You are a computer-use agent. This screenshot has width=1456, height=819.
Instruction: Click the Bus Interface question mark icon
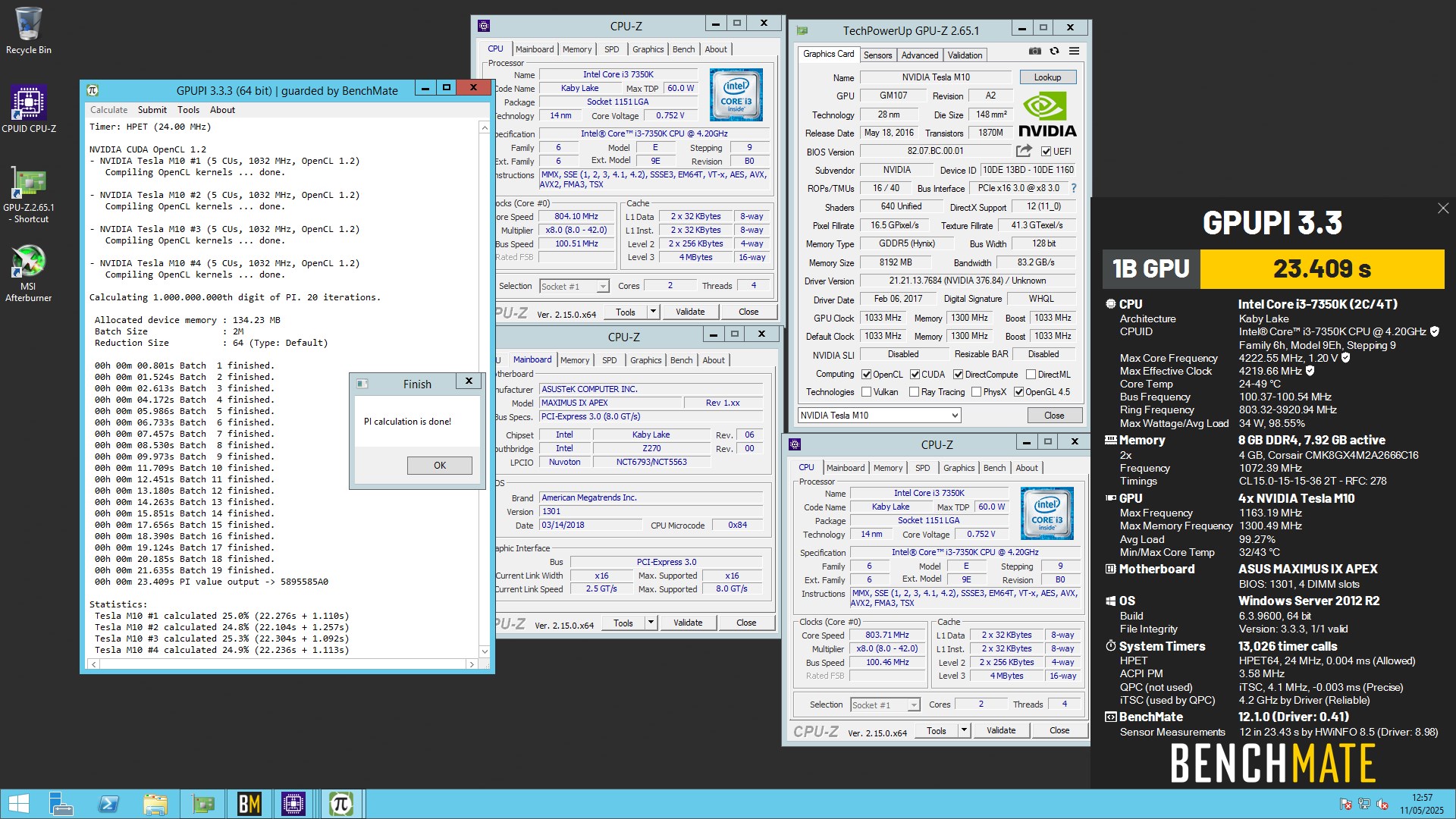(1074, 188)
